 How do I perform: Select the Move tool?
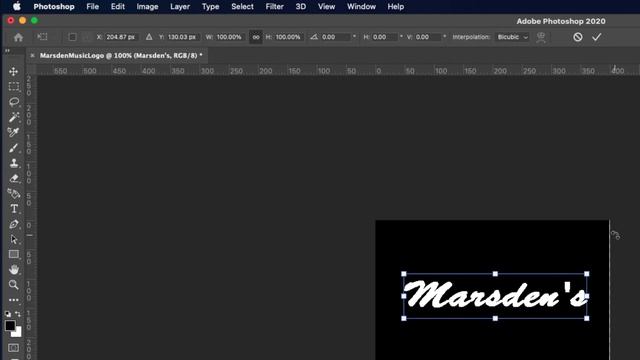coord(13,71)
